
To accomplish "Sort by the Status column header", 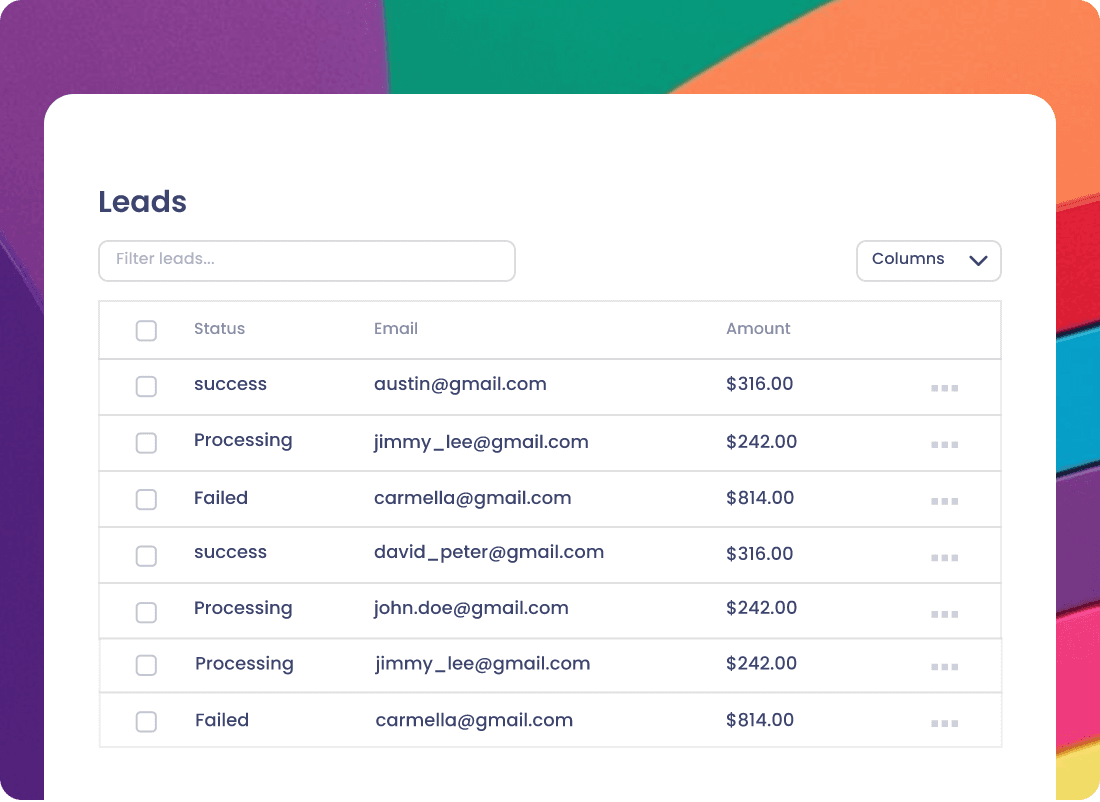I will point(220,328).
